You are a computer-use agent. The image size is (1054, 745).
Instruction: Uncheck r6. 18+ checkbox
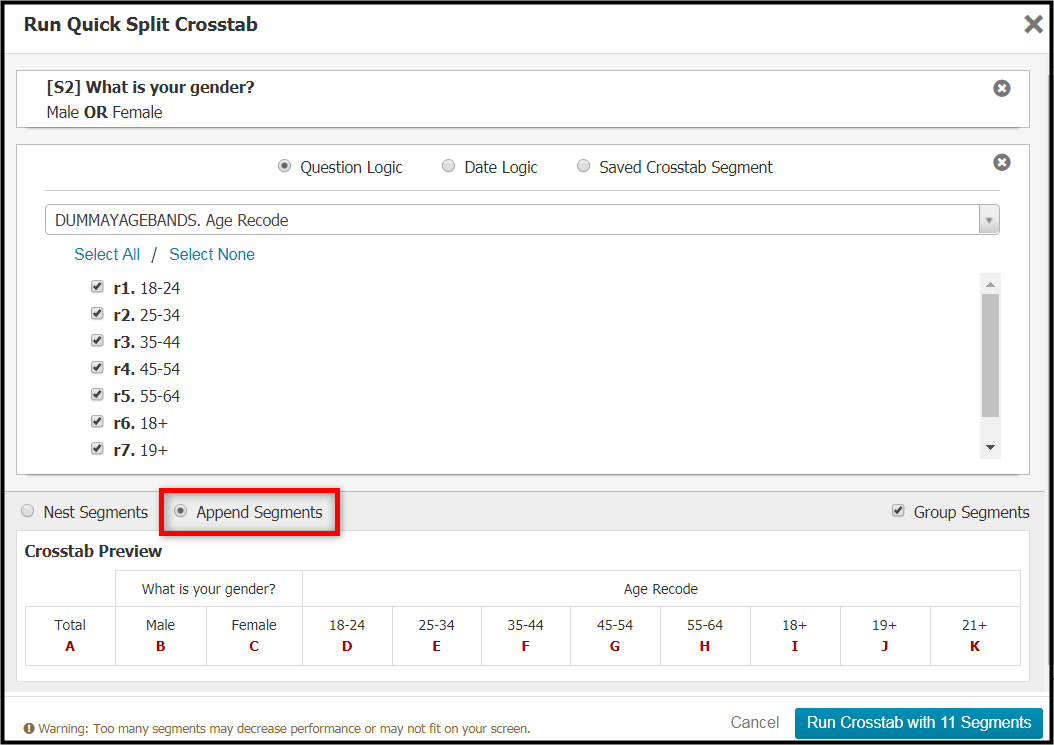point(97,422)
